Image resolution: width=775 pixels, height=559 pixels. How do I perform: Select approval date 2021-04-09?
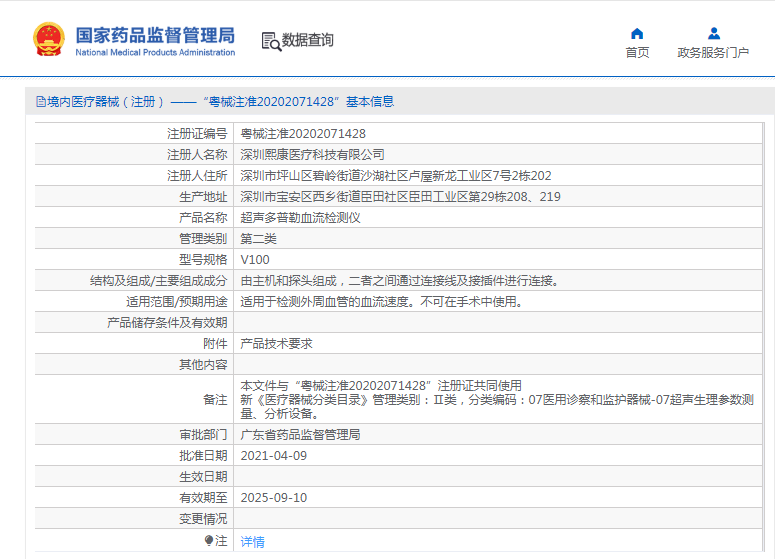click(274, 456)
